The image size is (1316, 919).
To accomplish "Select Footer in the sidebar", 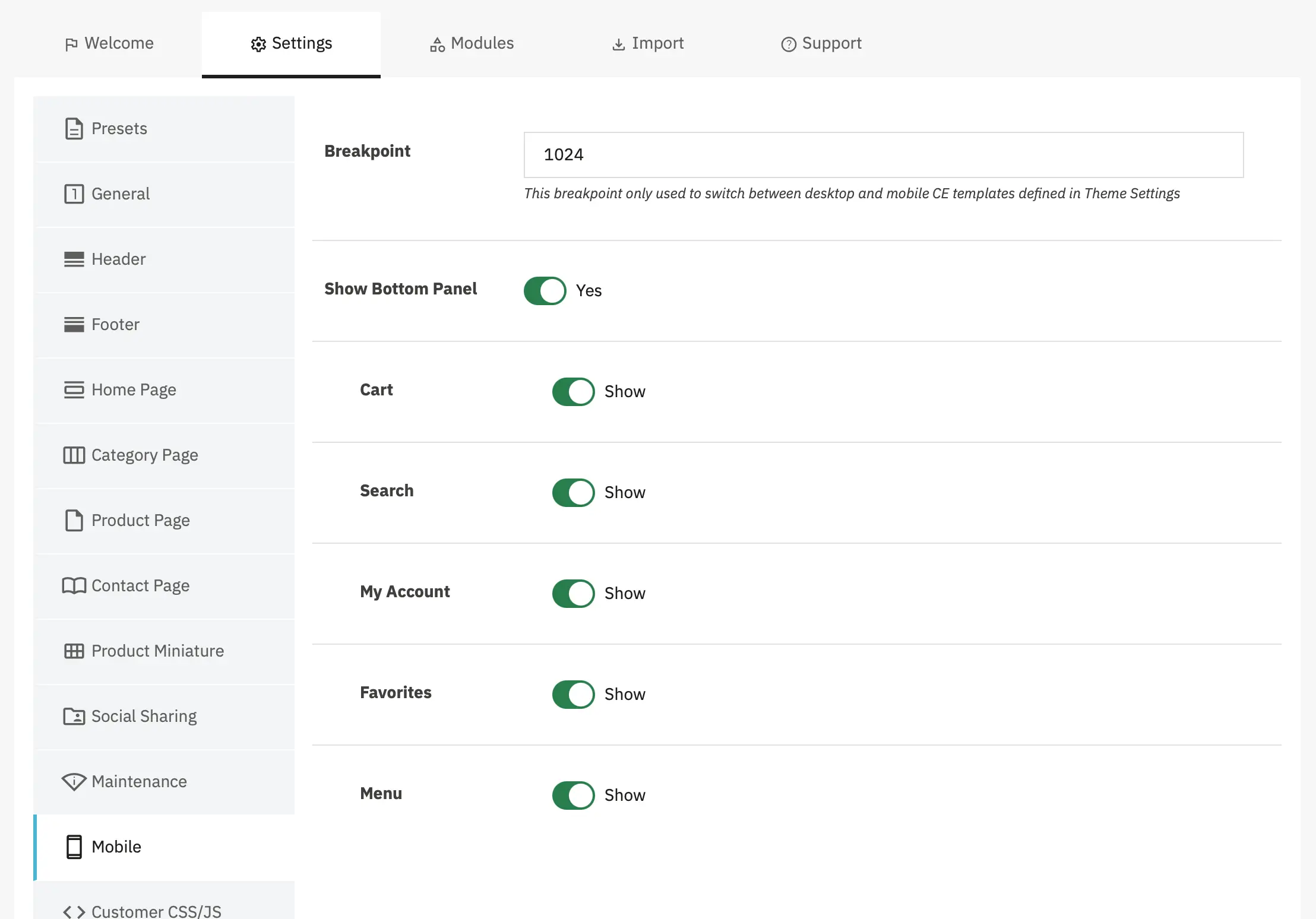I will coord(164,325).
